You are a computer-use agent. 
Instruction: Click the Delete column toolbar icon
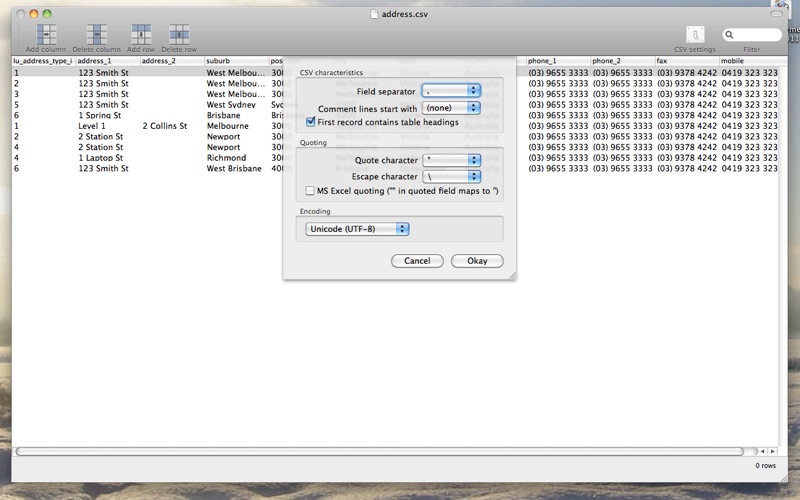(x=96, y=35)
